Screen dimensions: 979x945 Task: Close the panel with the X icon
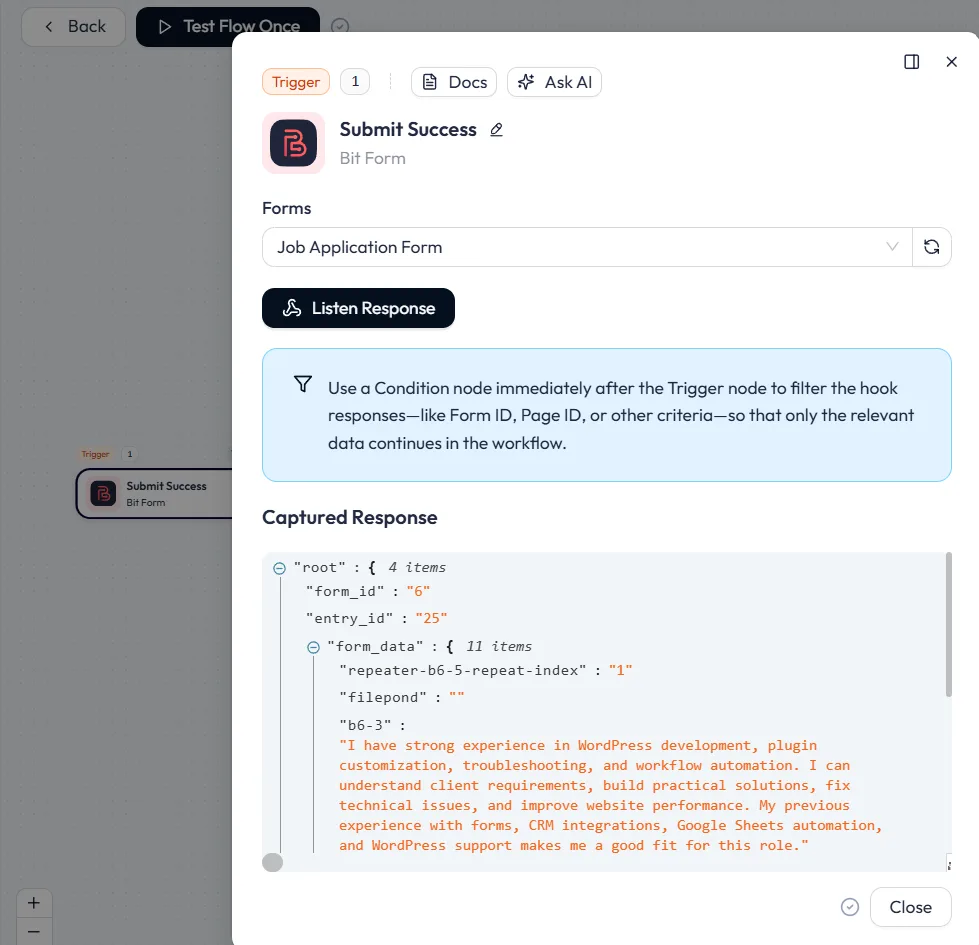point(952,62)
